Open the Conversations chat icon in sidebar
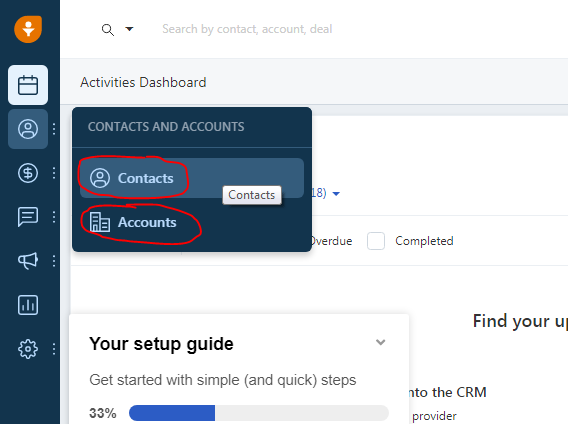Image resolution: width=568 pixels, height=424 pixels. coord(28,217)
